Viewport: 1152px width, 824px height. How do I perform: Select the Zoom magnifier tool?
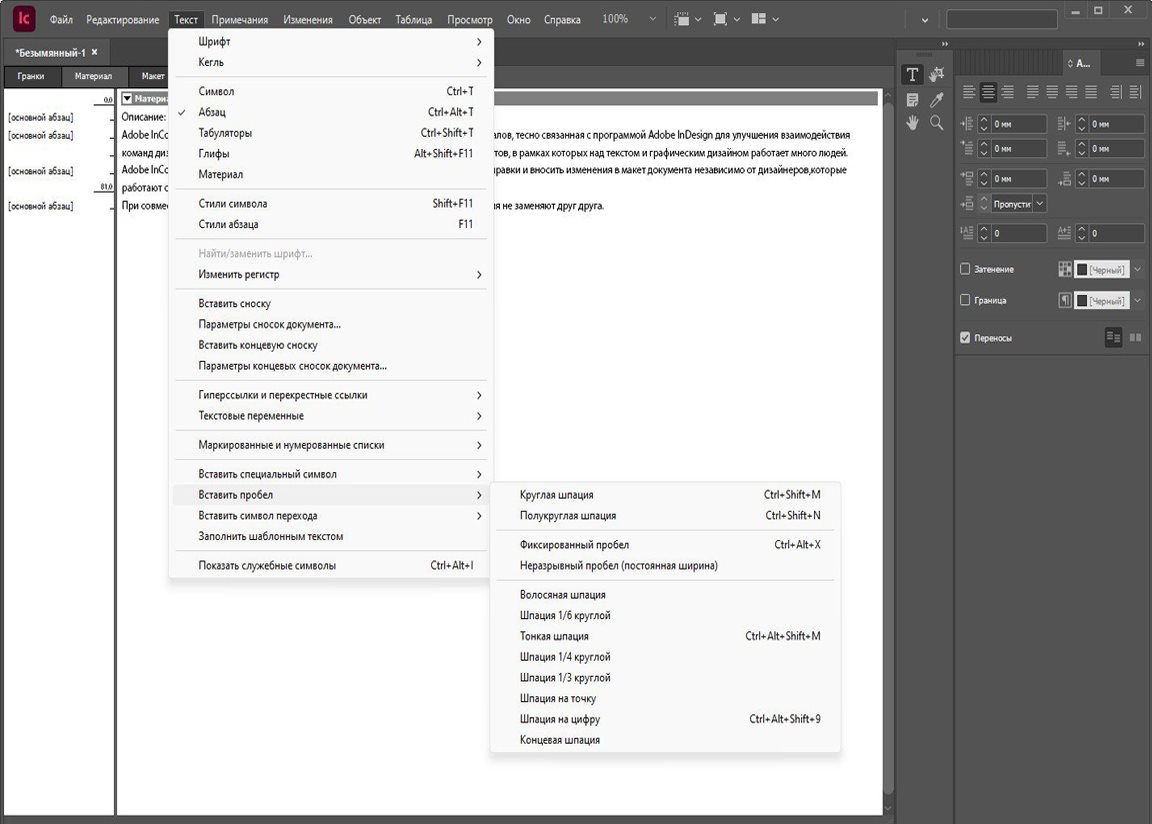pos(937,122)
